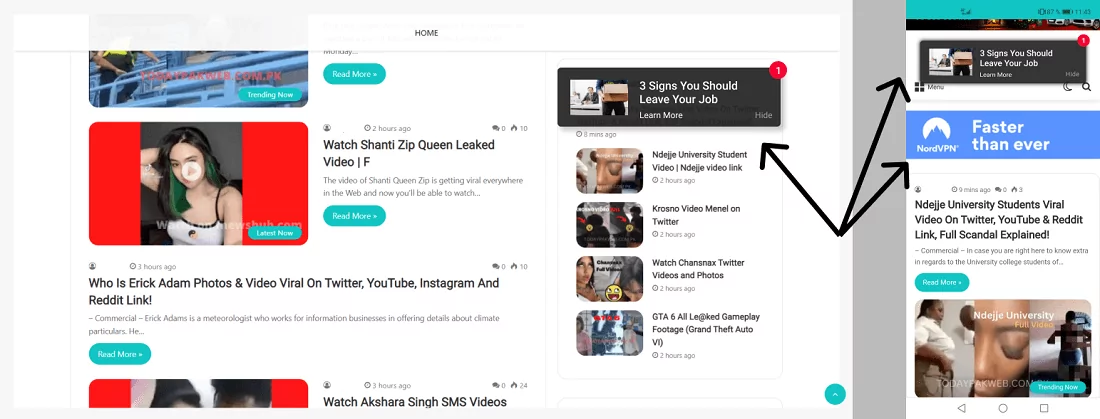Click sidebar Krosno Video thumbnail
This screenshot has width=1100, height=419.
click(610, 225)
